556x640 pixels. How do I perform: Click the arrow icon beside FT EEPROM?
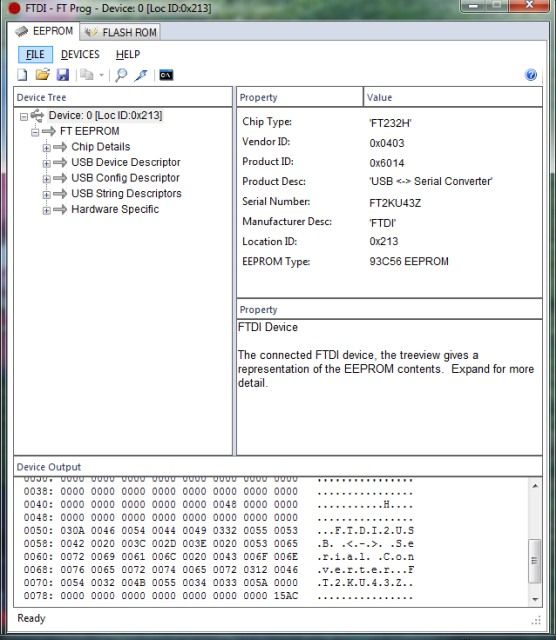pyautogui.click(x=49, y=131)
